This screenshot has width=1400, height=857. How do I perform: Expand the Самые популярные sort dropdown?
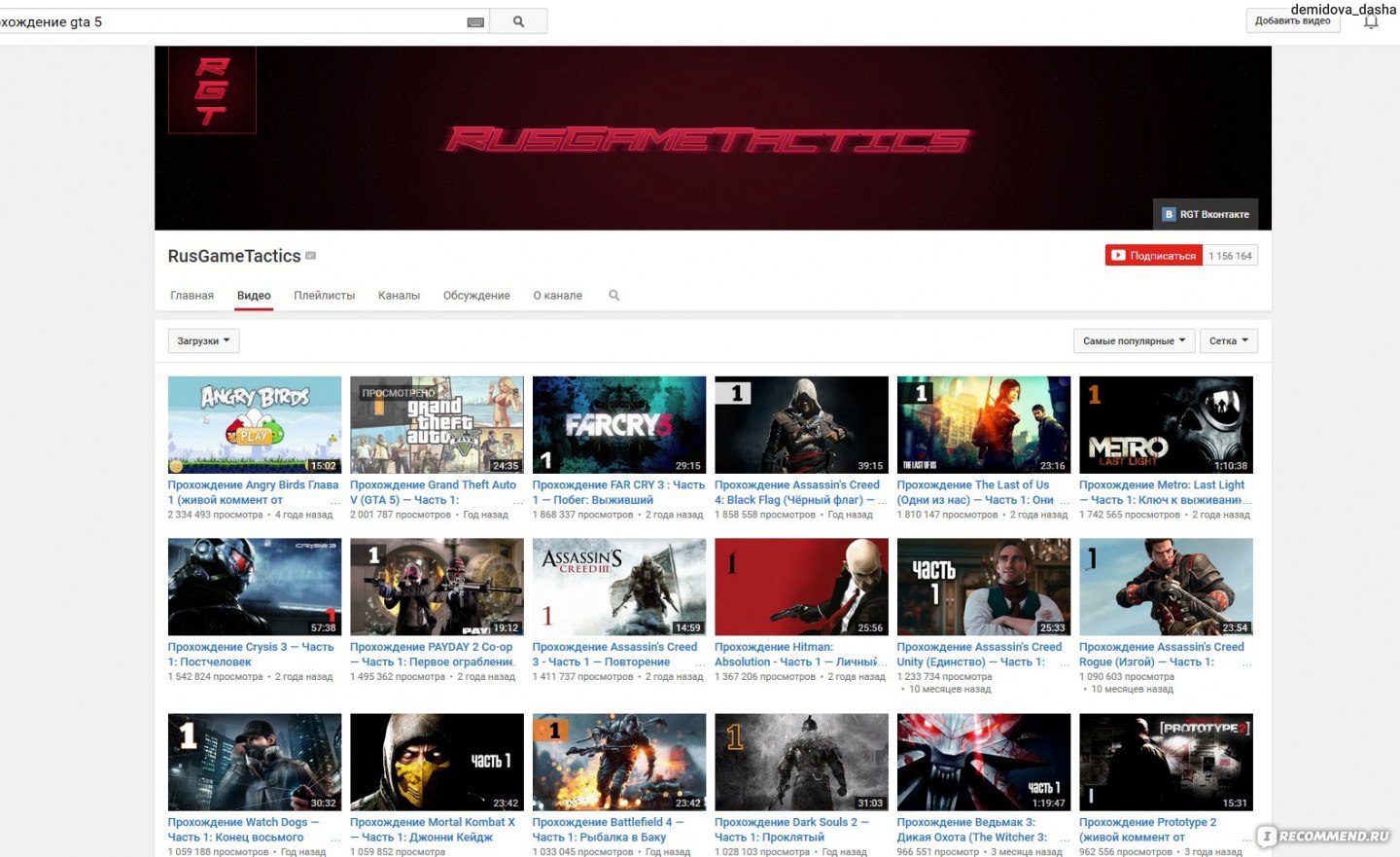pyautogui.click(x=1135, y=341)
